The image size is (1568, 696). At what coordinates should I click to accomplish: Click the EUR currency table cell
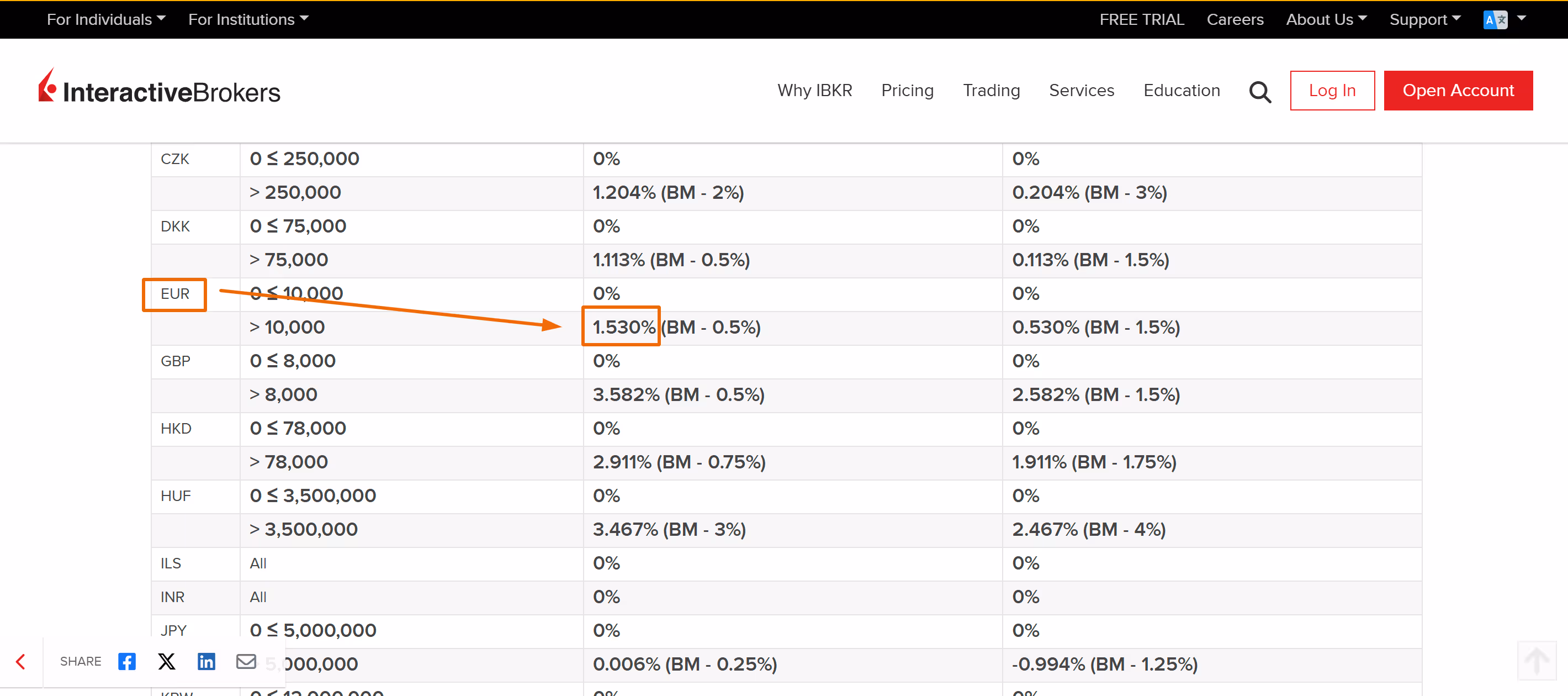click(174, 294)
